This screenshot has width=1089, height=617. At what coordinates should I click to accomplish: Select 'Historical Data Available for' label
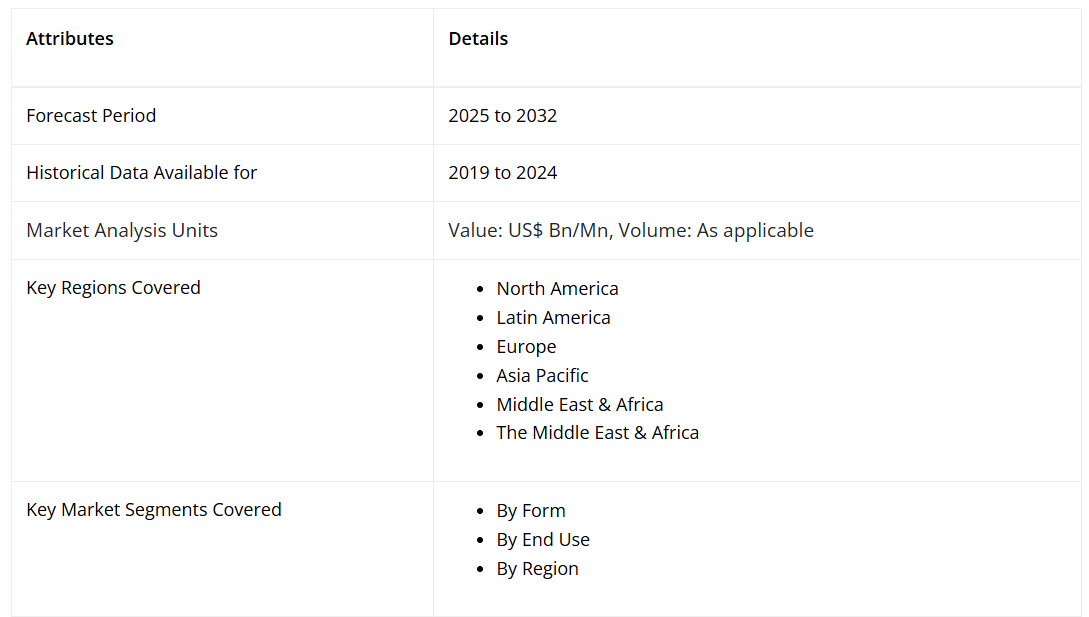click(x=141, y=173)
